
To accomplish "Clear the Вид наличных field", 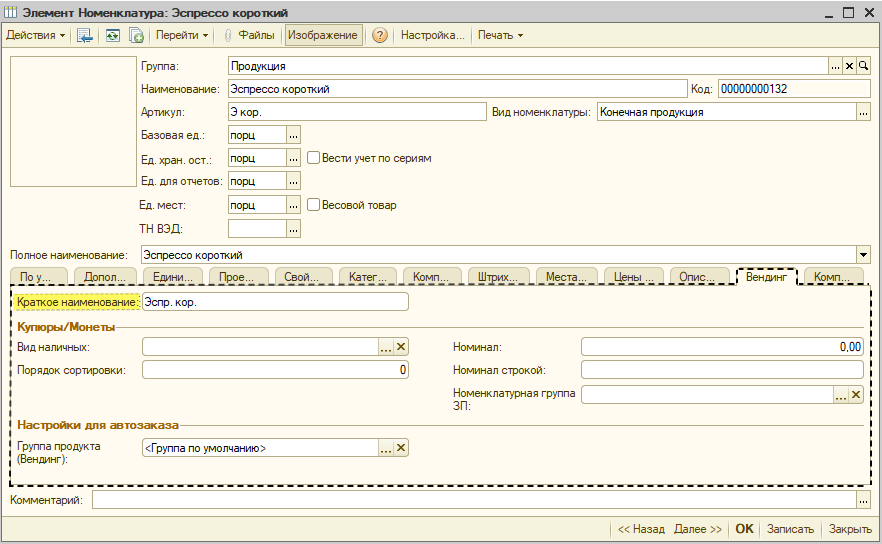I will [400, 347].
